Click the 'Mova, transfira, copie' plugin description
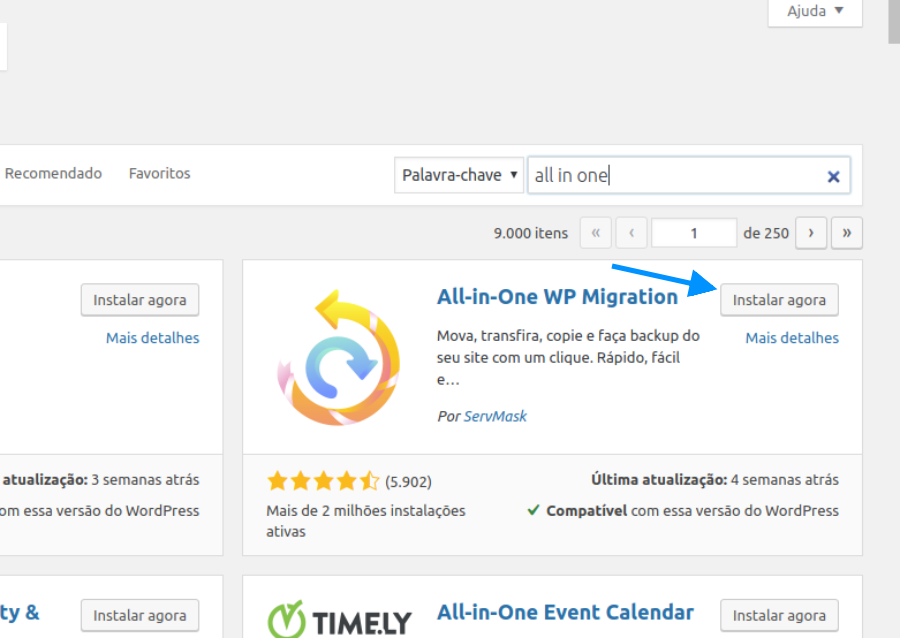900x638 pixels. [568, 357]
